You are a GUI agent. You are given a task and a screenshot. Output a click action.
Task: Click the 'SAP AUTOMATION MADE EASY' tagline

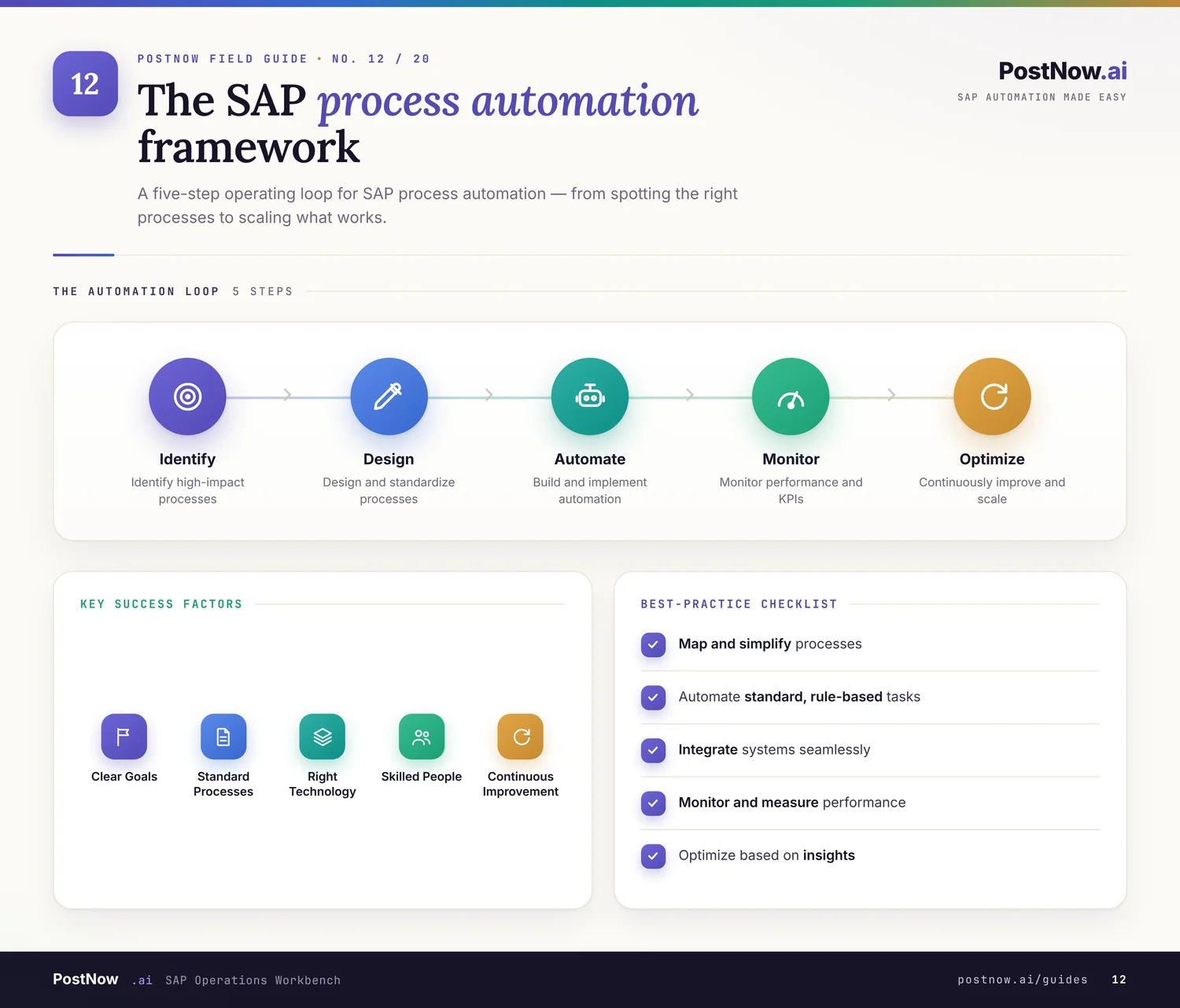pyautogui.click(x=1042, y=98)
